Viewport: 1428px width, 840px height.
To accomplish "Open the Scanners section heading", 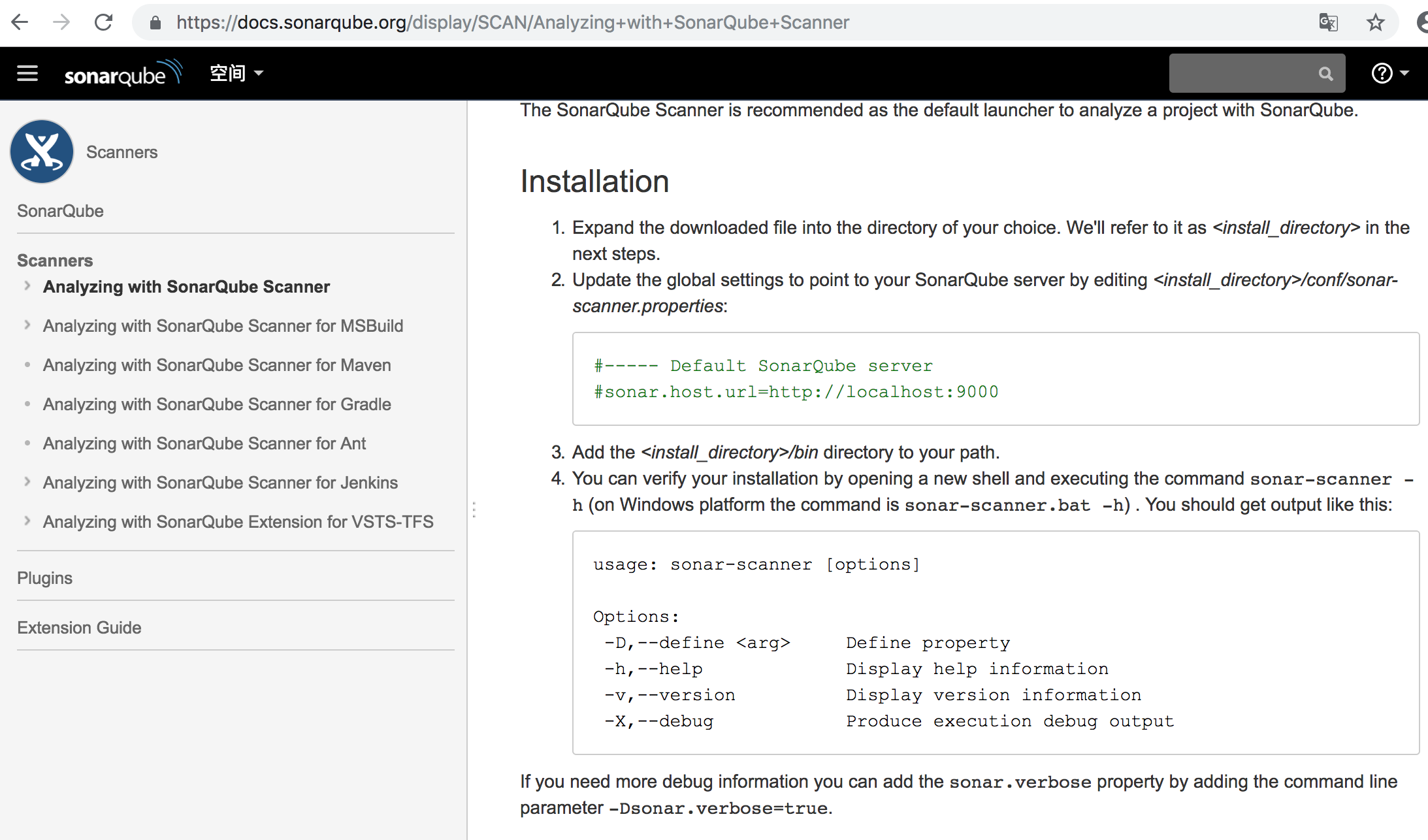I will coord(55,261).
